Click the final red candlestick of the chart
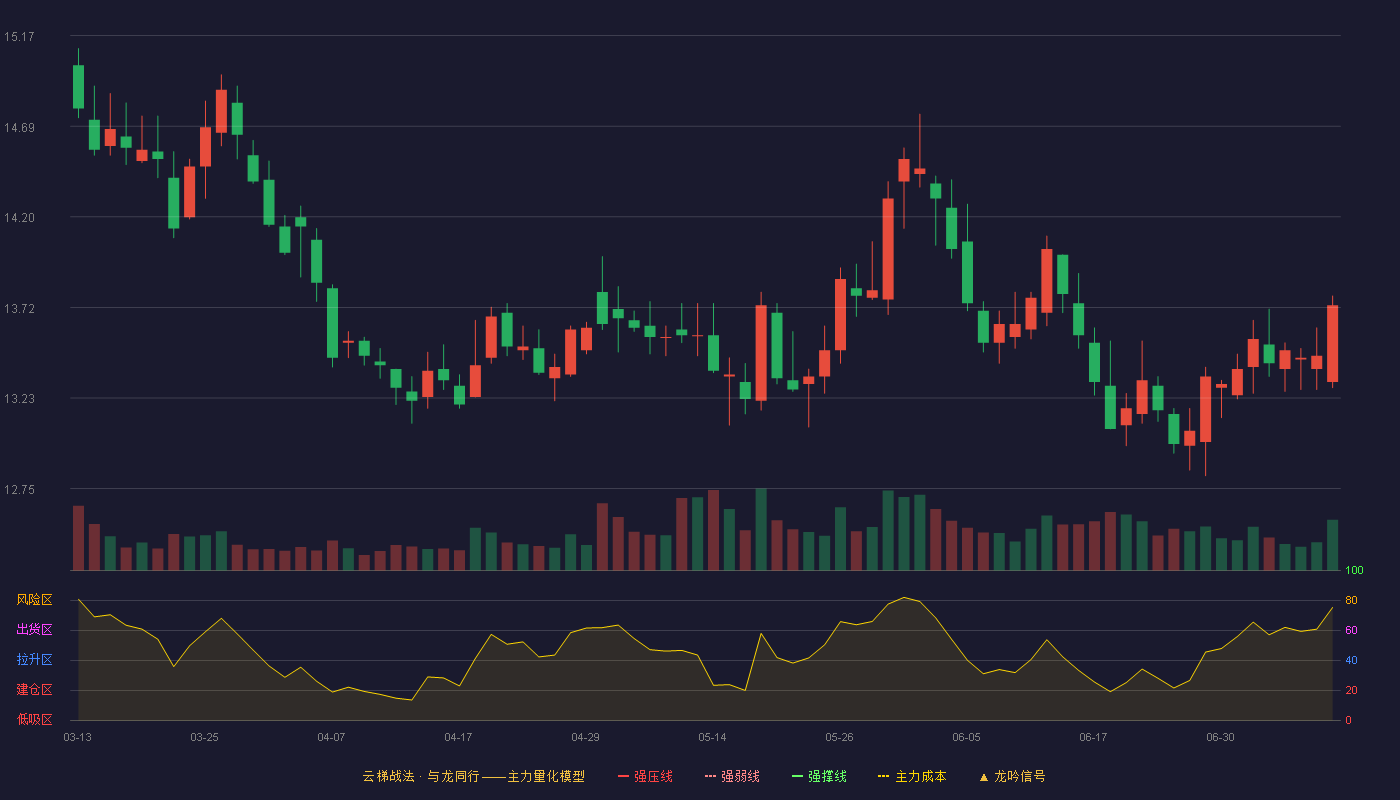The width and height of the screenshot is (1400, 800). (x=1332, y=343)
